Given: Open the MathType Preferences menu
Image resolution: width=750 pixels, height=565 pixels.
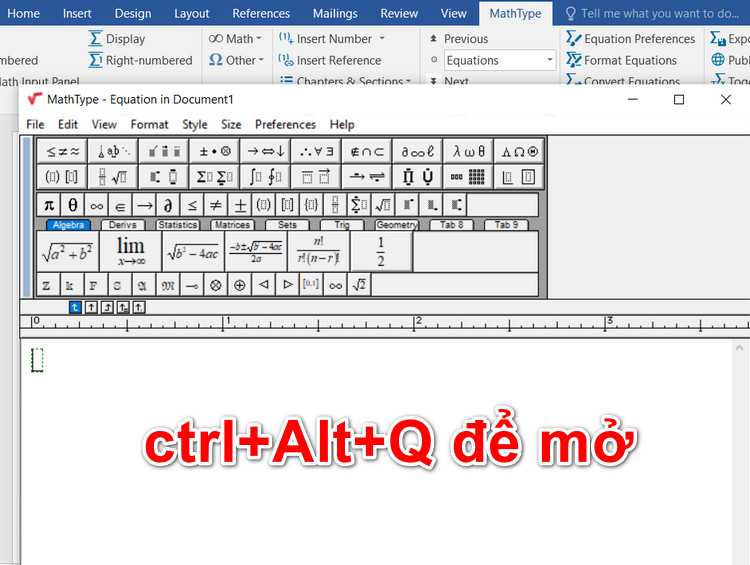Looking at the screenshot, I should tap(285, 125).
